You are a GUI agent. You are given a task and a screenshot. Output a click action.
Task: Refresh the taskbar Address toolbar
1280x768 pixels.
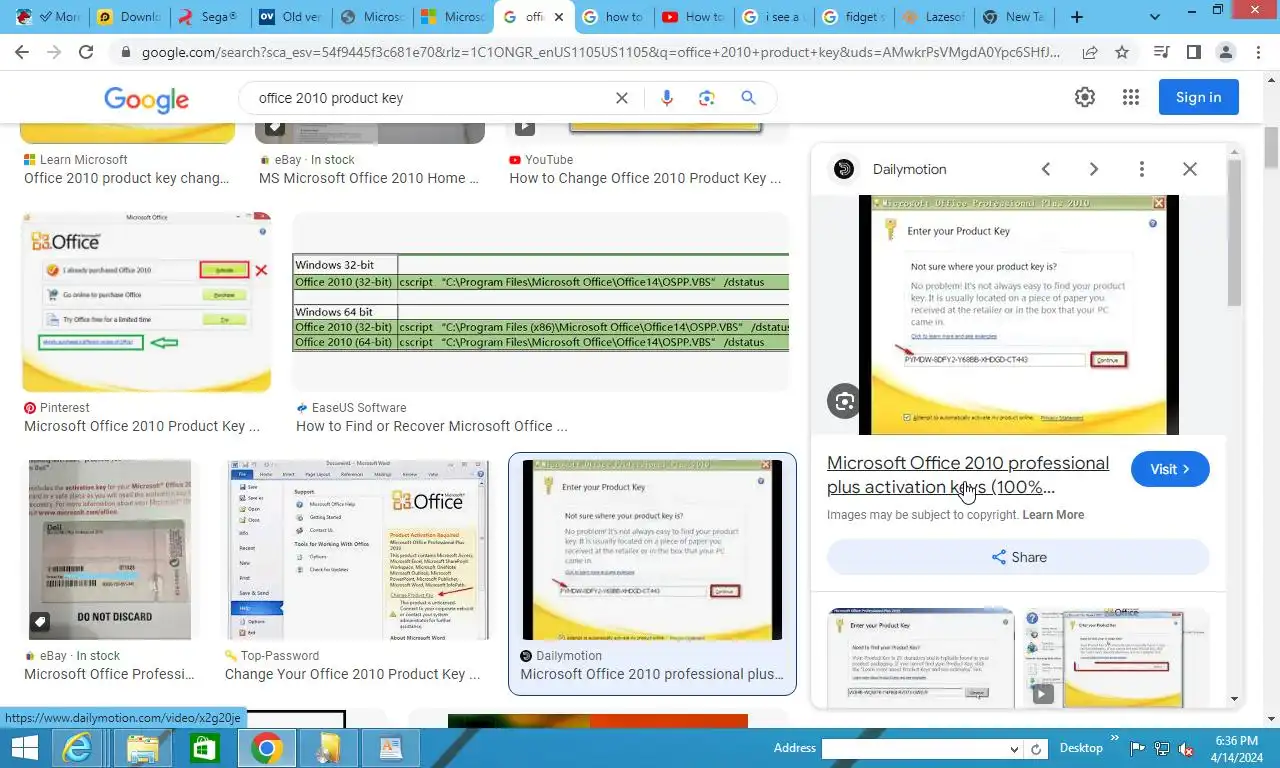point(1036,749)
